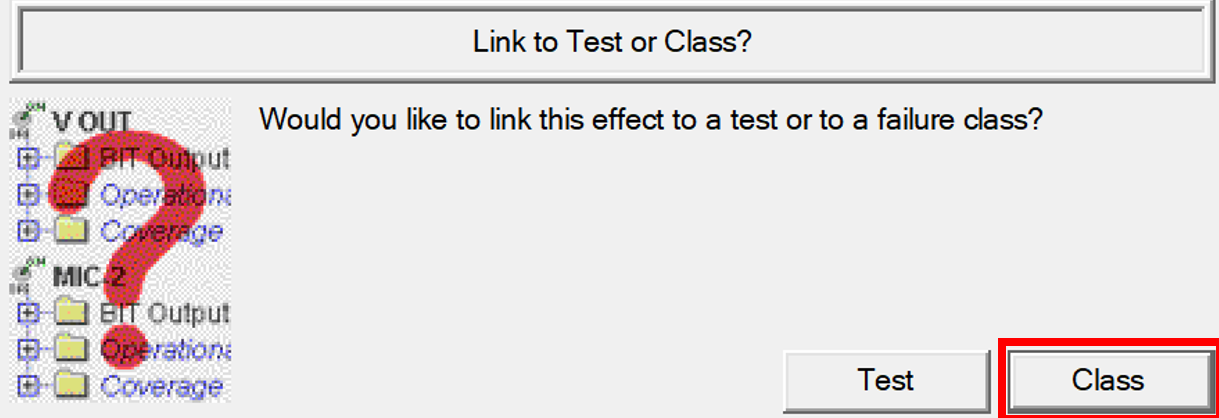Select the Coverage folder icon under MIC-2

[69, 386]
